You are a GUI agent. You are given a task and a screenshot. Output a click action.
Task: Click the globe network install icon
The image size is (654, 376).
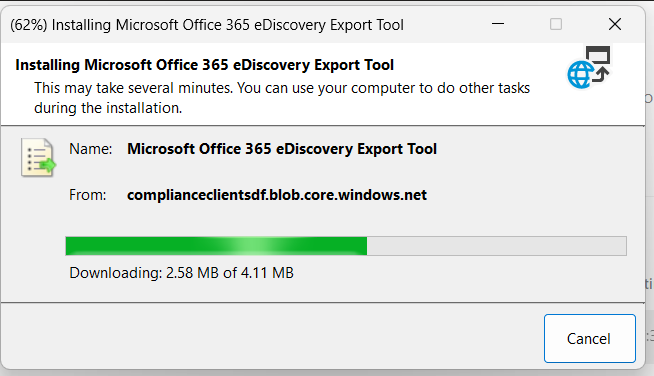589,68
